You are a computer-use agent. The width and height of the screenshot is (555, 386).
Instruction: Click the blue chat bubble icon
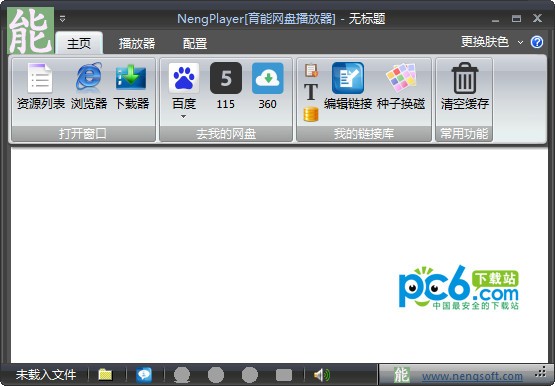click(144, 375)
